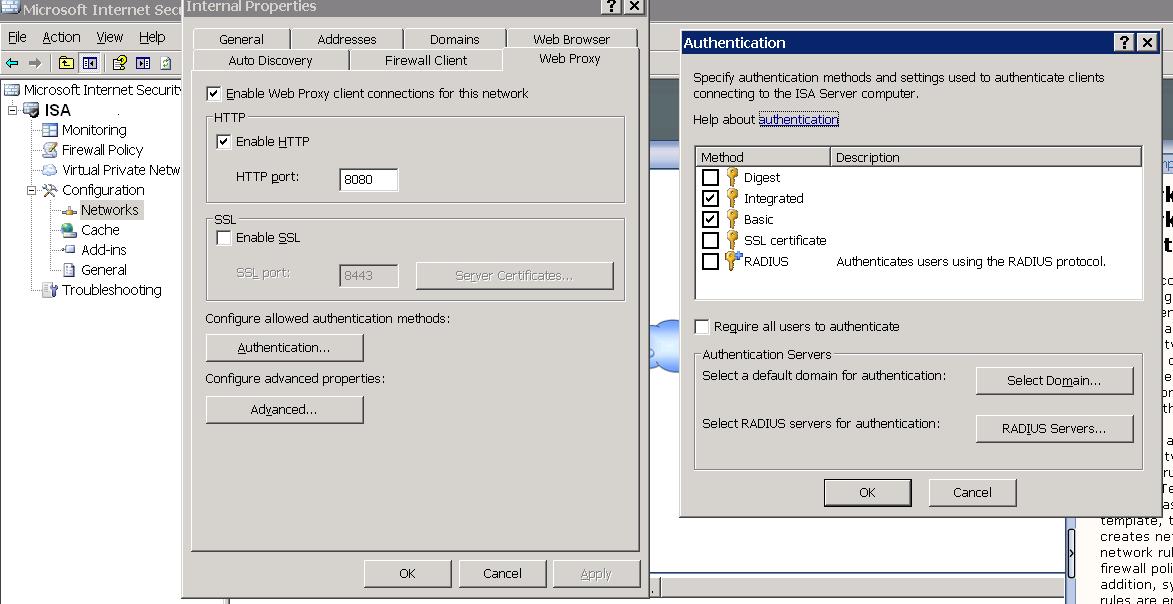Click the General node document icon
This screenshot has width=1173, height=604.
click(x=69, y=270)
